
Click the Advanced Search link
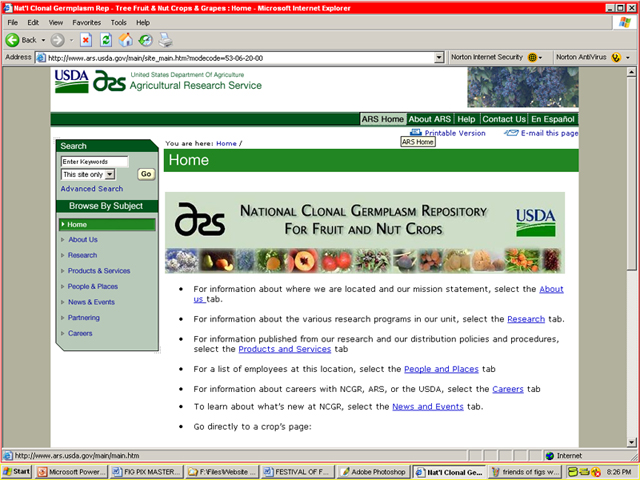click(x=92, y=189)
